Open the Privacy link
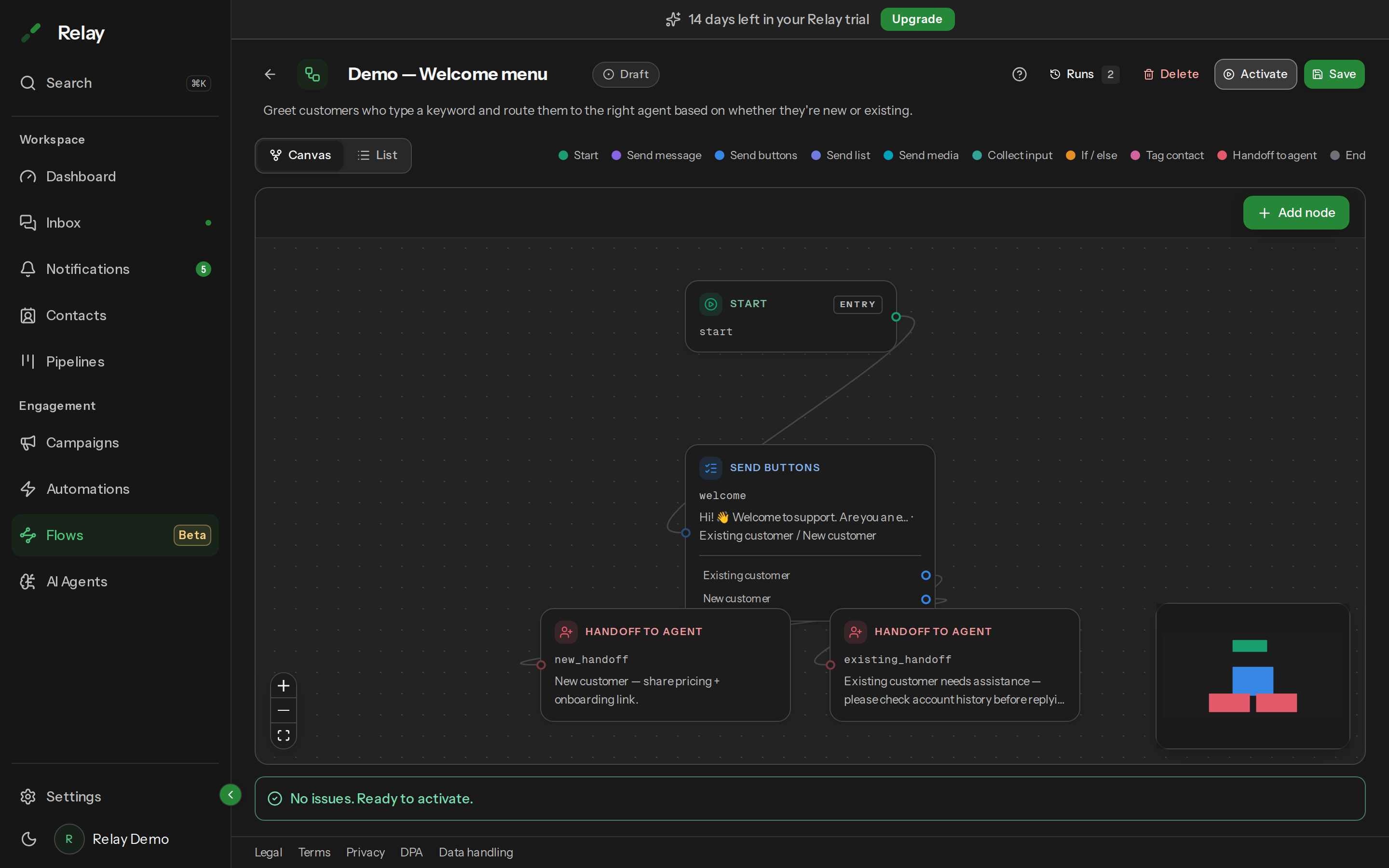The height and width of the screenshot is (868, 1389). tap(365, 853)
